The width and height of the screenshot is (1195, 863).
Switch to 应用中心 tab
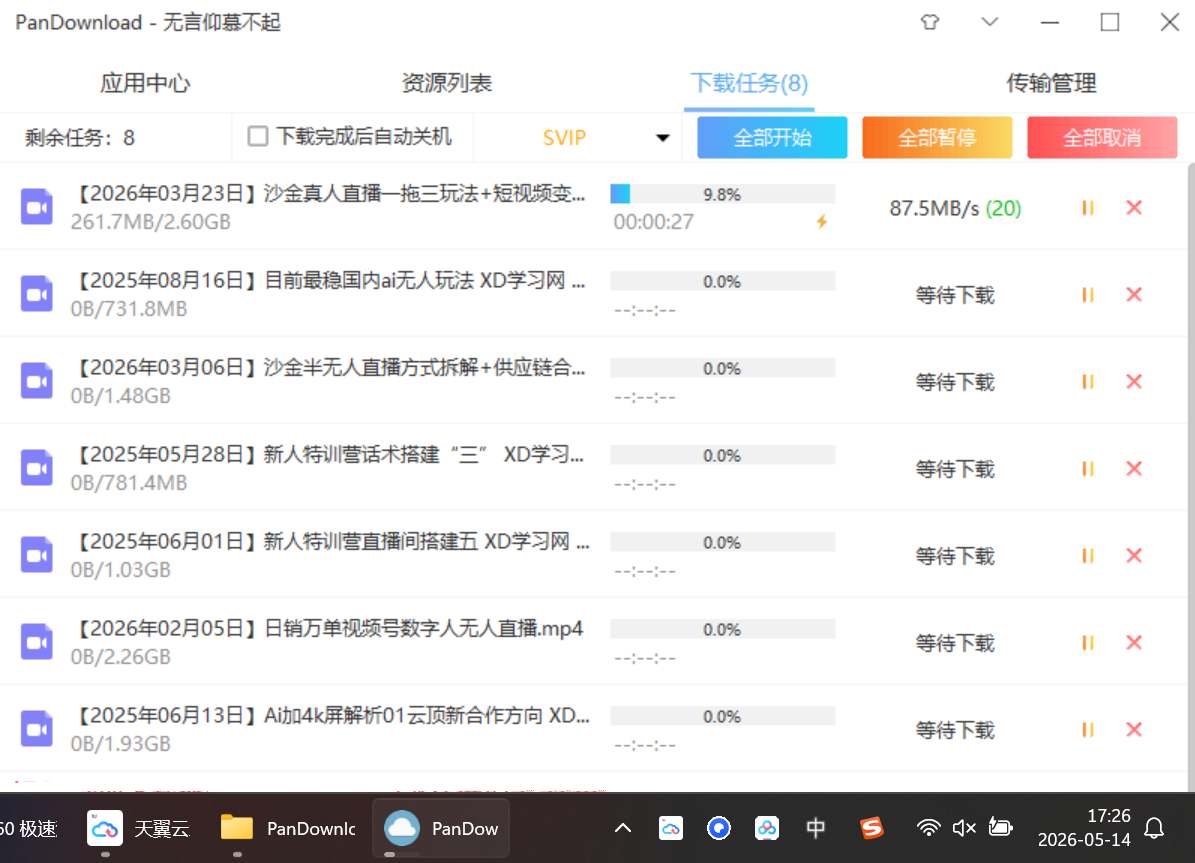145,82
